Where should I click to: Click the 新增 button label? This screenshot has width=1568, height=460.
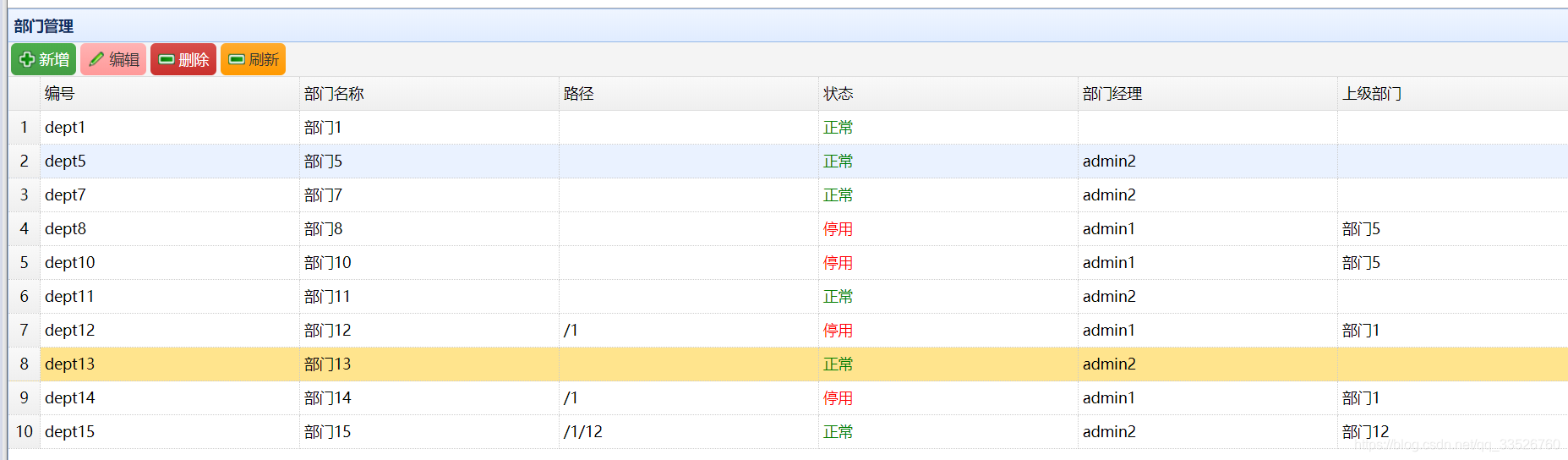54,59
